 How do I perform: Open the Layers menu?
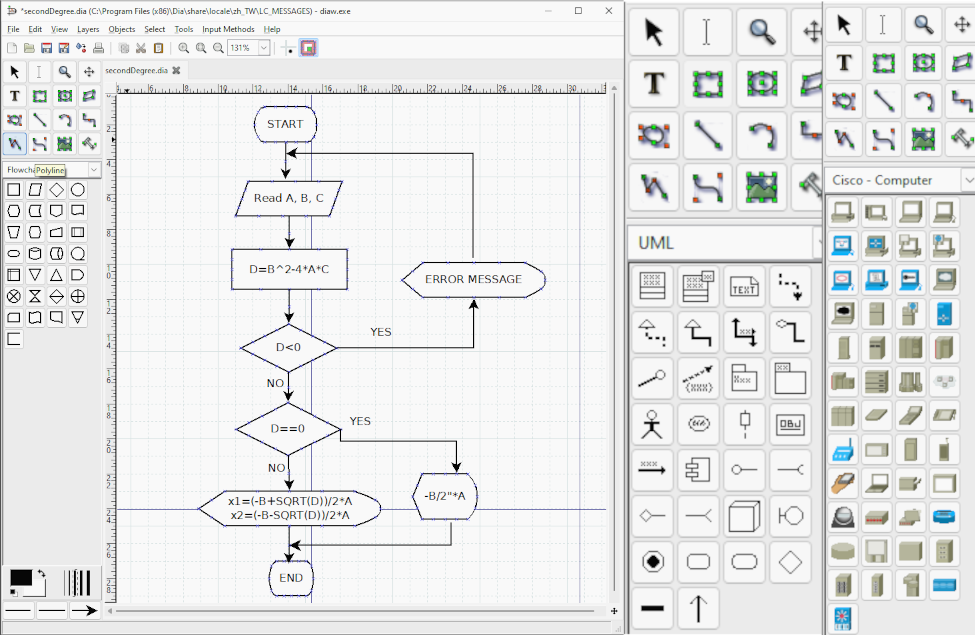tap(88, 29)
